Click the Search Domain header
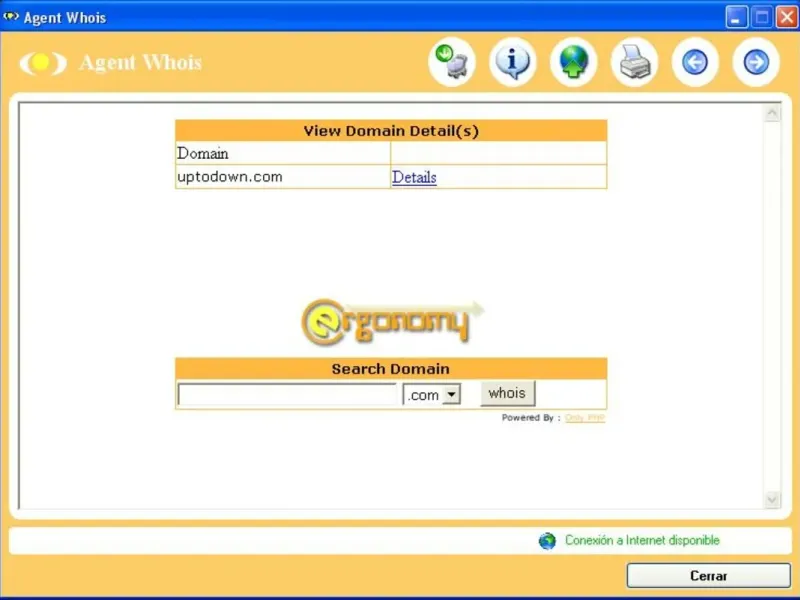The image size is (800, 600). [391, 369]
